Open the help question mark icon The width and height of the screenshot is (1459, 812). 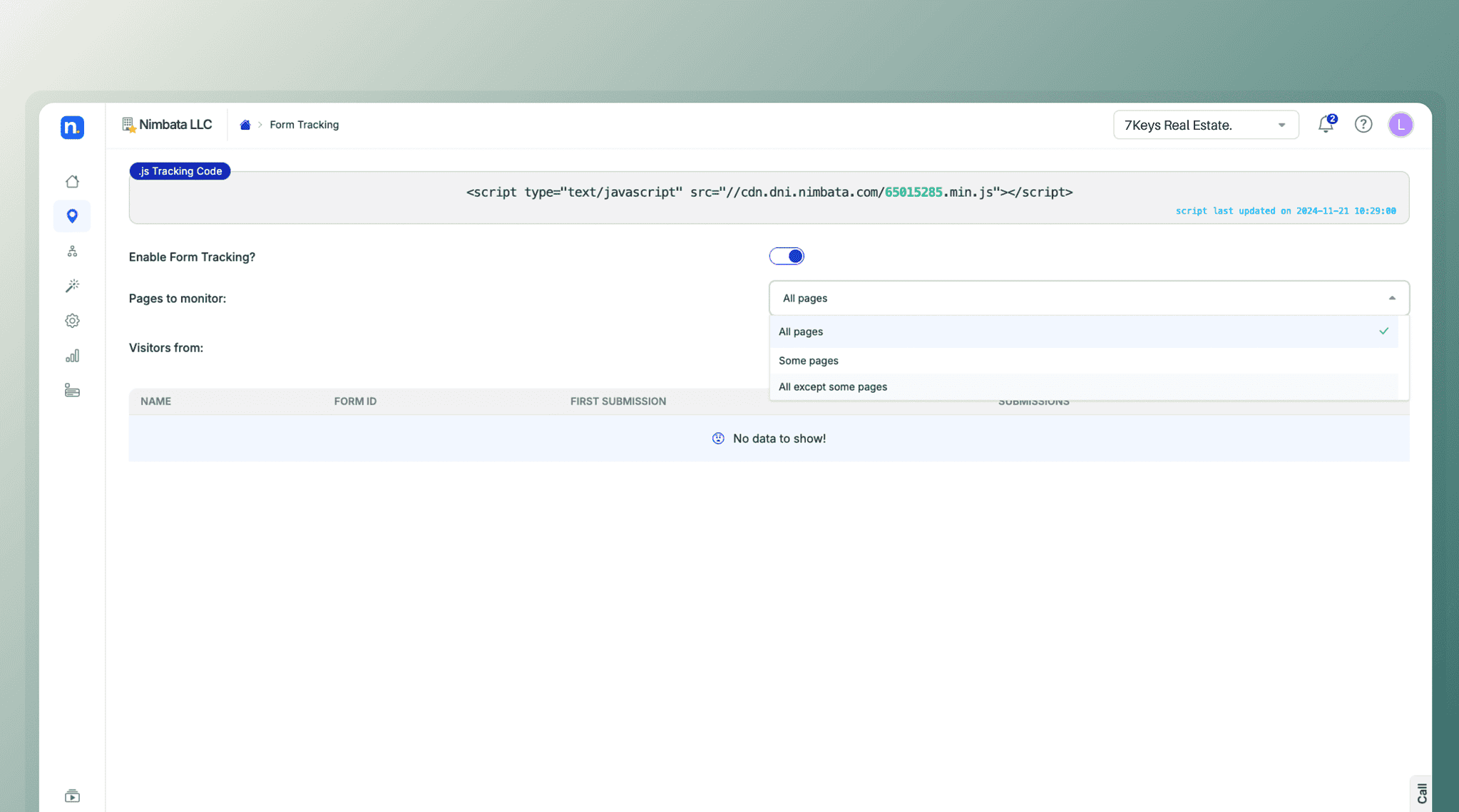pyautogui.click(x=1363, y=124)
